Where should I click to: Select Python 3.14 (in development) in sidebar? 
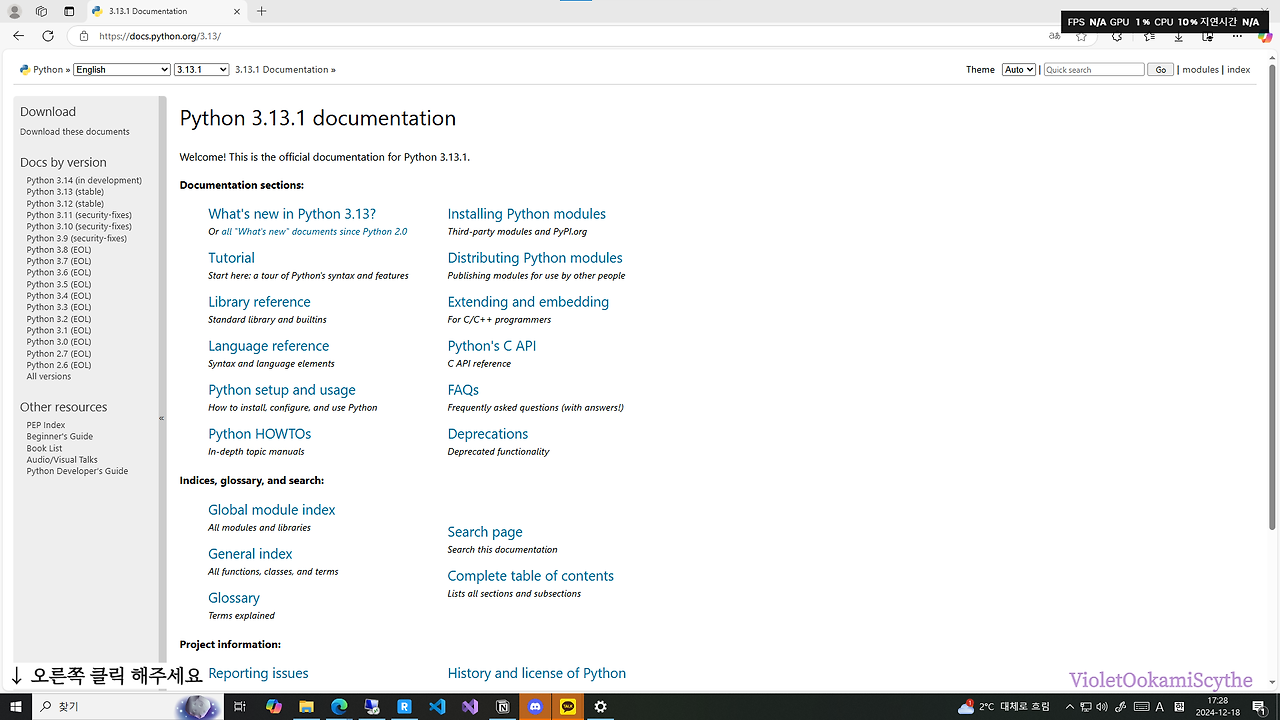84,181
